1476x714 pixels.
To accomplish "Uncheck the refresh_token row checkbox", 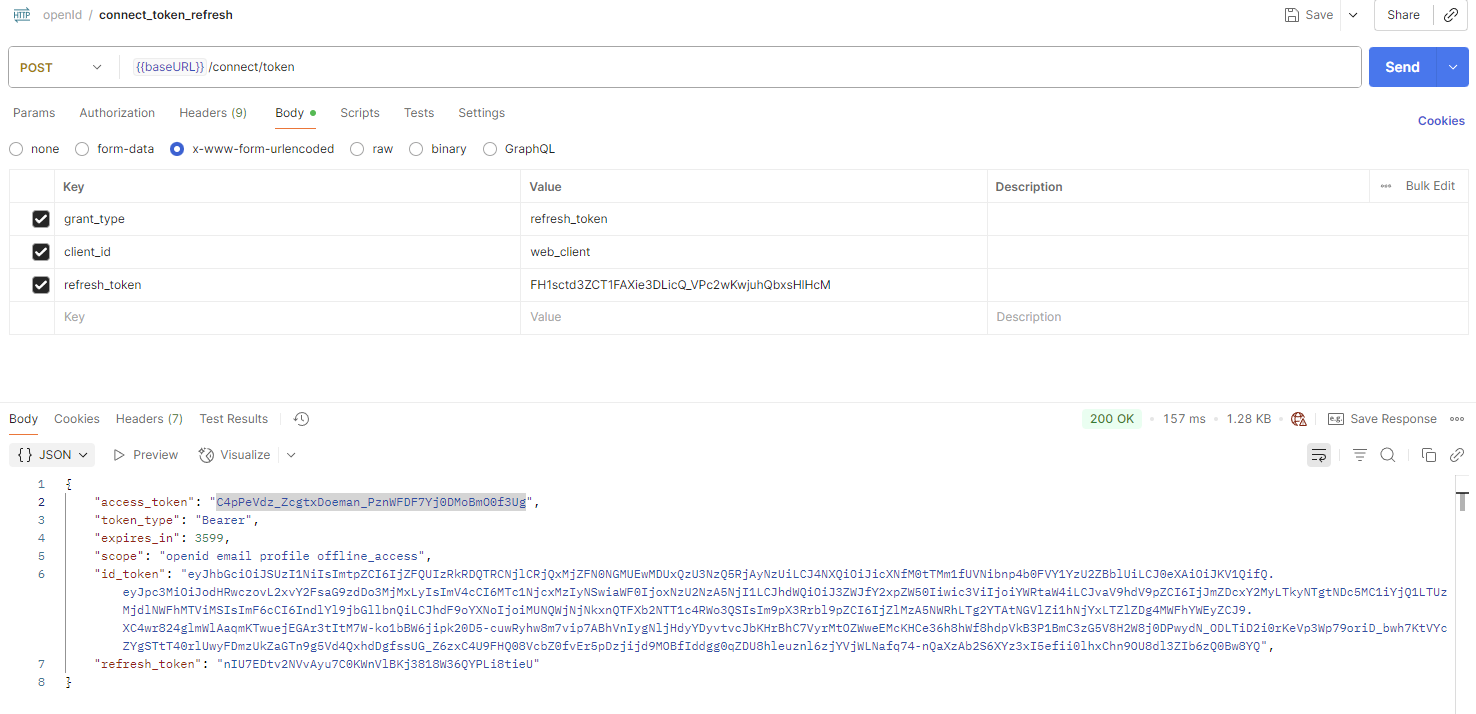I will pyautogui.click(x=41, y=285).
